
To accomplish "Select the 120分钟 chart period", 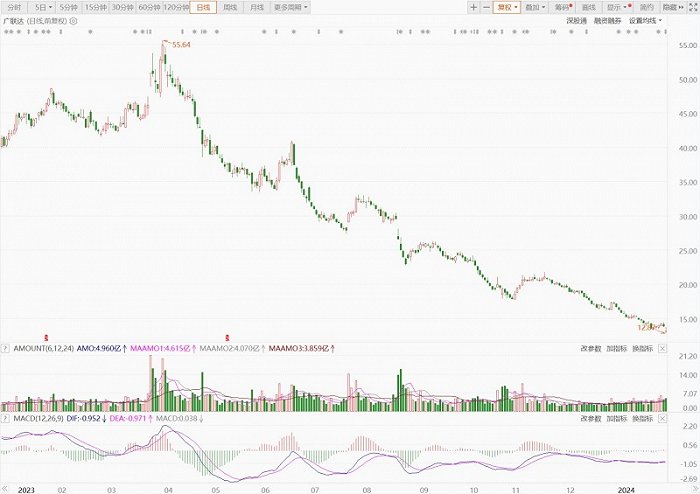I will (x=176, y=7).
